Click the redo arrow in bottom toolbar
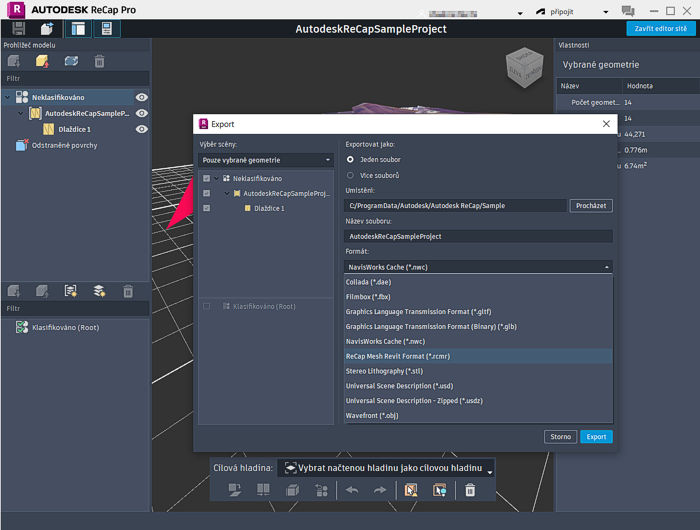The width and height of the screenshot is (700, 530). click(x=380, y=490)
